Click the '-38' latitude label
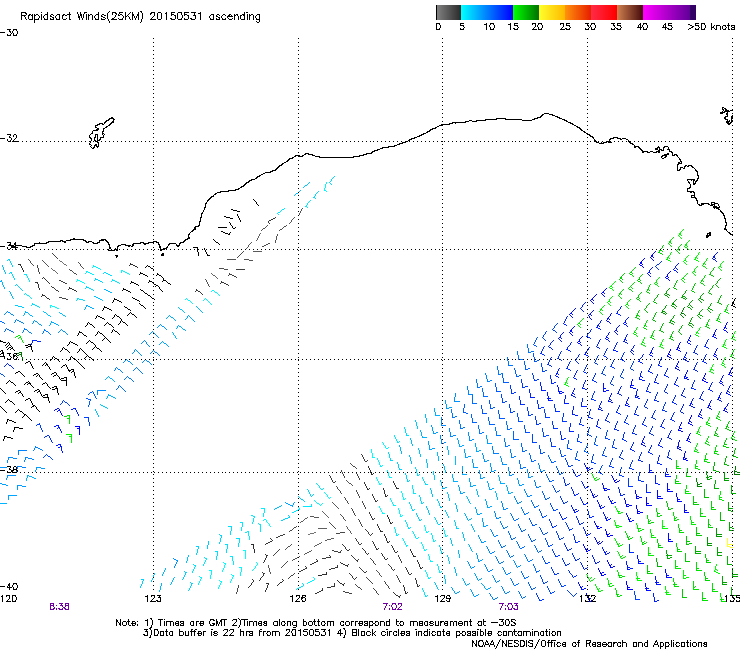 coord(9,470)
